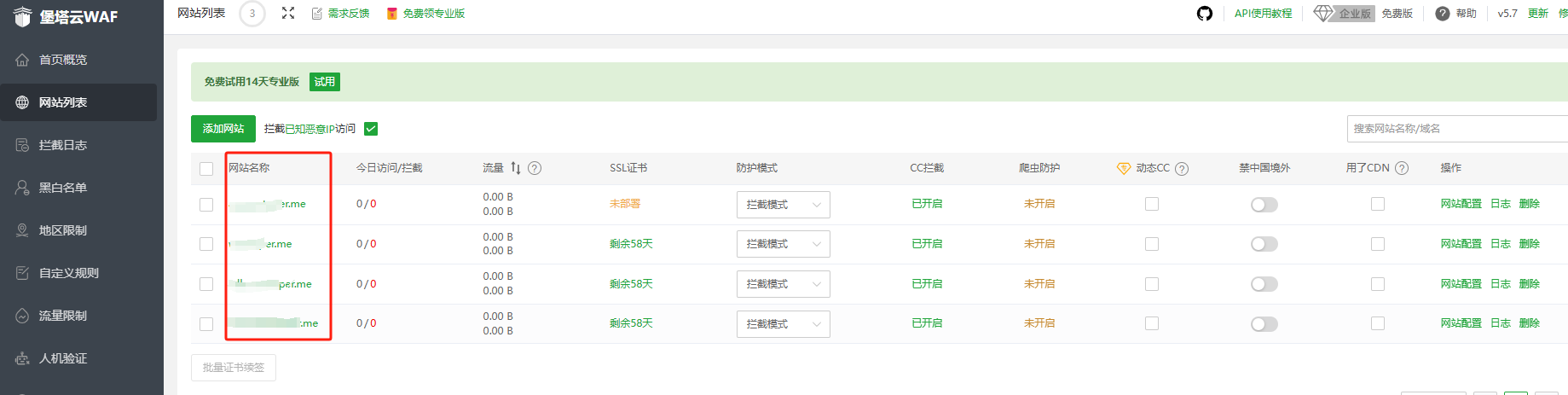Click the 免费领专业版 gift icon
This screenshot has height=395, width=1568.
392,14
